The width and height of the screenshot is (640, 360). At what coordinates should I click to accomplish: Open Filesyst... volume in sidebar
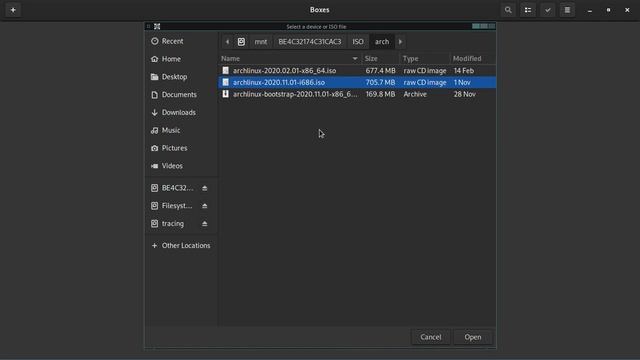[177, 206]
